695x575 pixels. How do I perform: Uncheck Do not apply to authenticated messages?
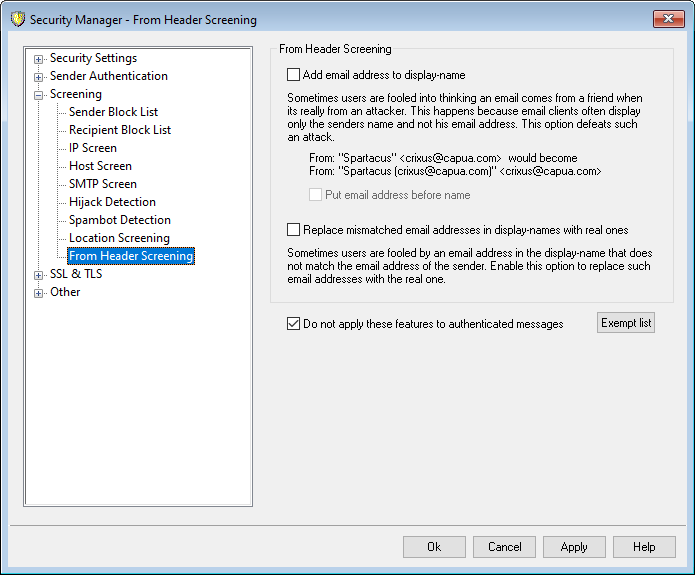point(293,324)
